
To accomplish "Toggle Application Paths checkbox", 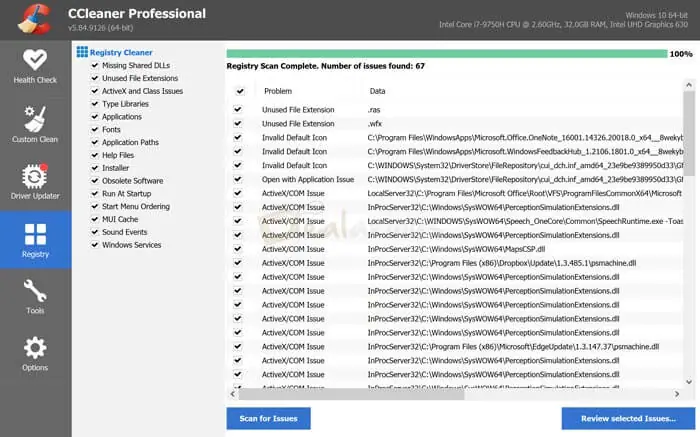I will point(95,142).
